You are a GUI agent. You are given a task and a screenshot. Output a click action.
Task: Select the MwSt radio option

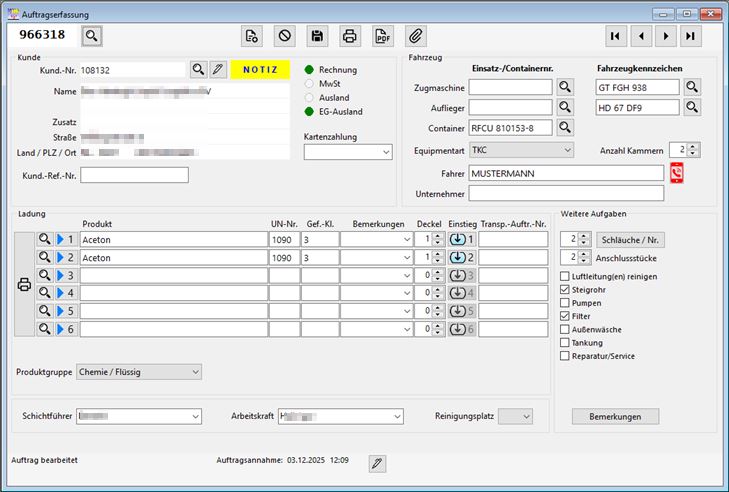click(310, 84)
